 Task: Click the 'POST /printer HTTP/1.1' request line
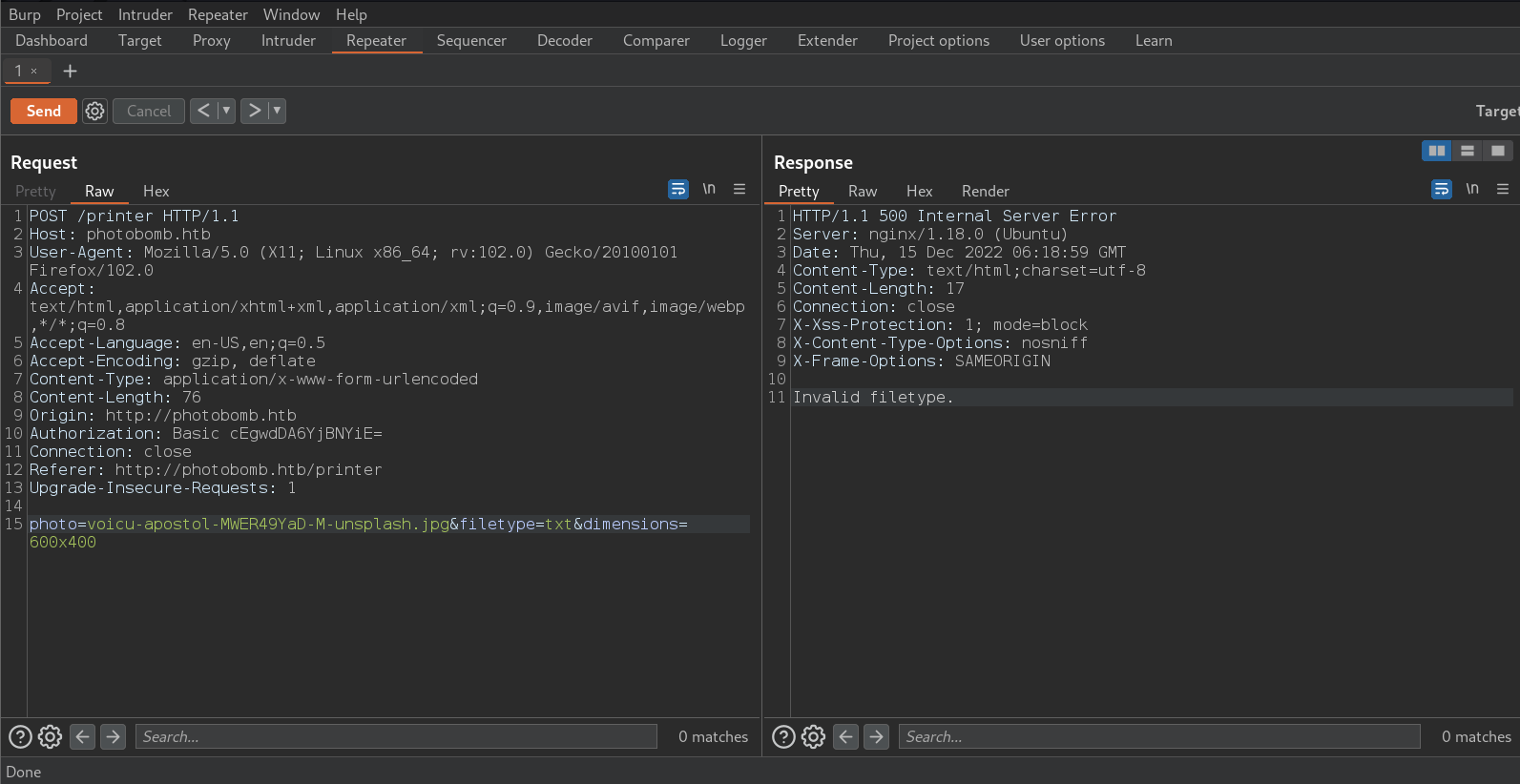point(135,216)
